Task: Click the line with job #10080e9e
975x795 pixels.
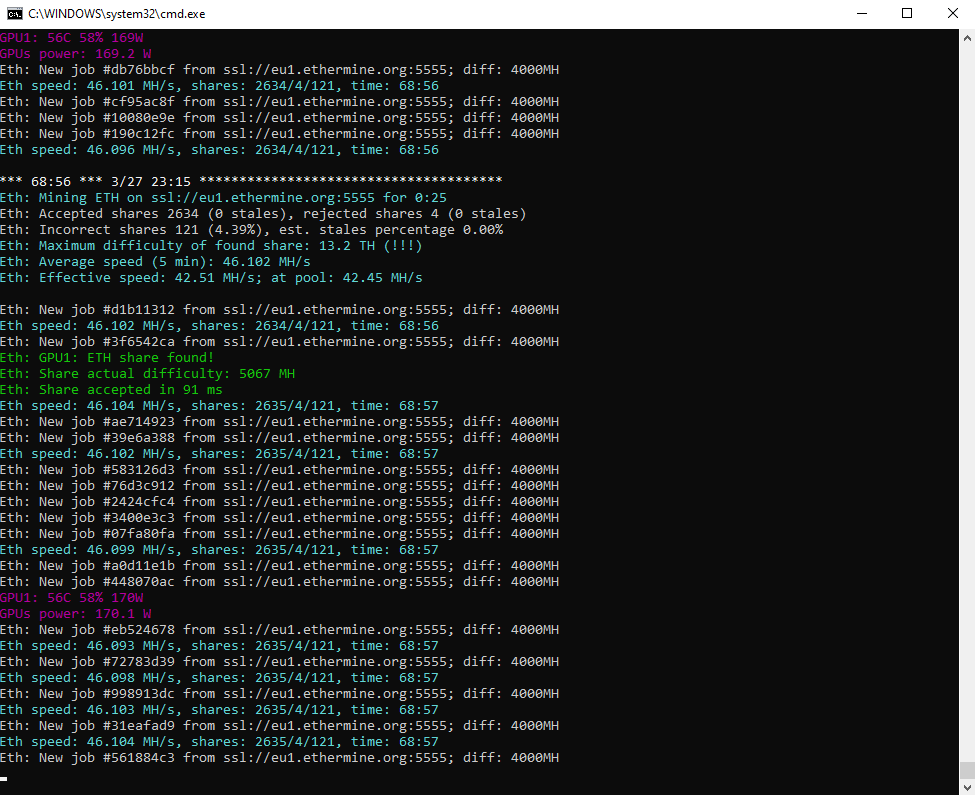Action: point(279,118)
